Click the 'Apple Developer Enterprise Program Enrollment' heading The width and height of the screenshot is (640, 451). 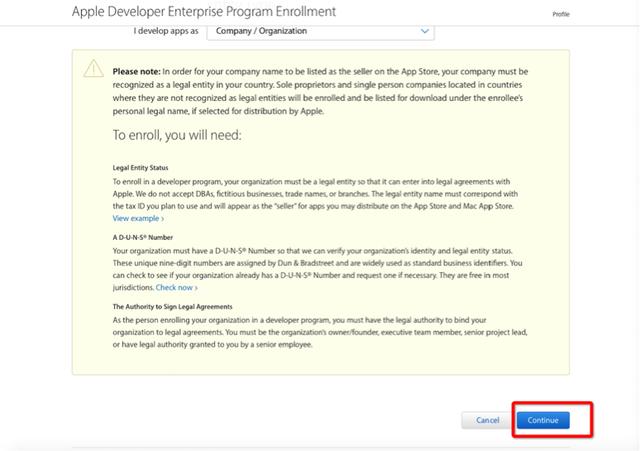click(x=204, y=11)
